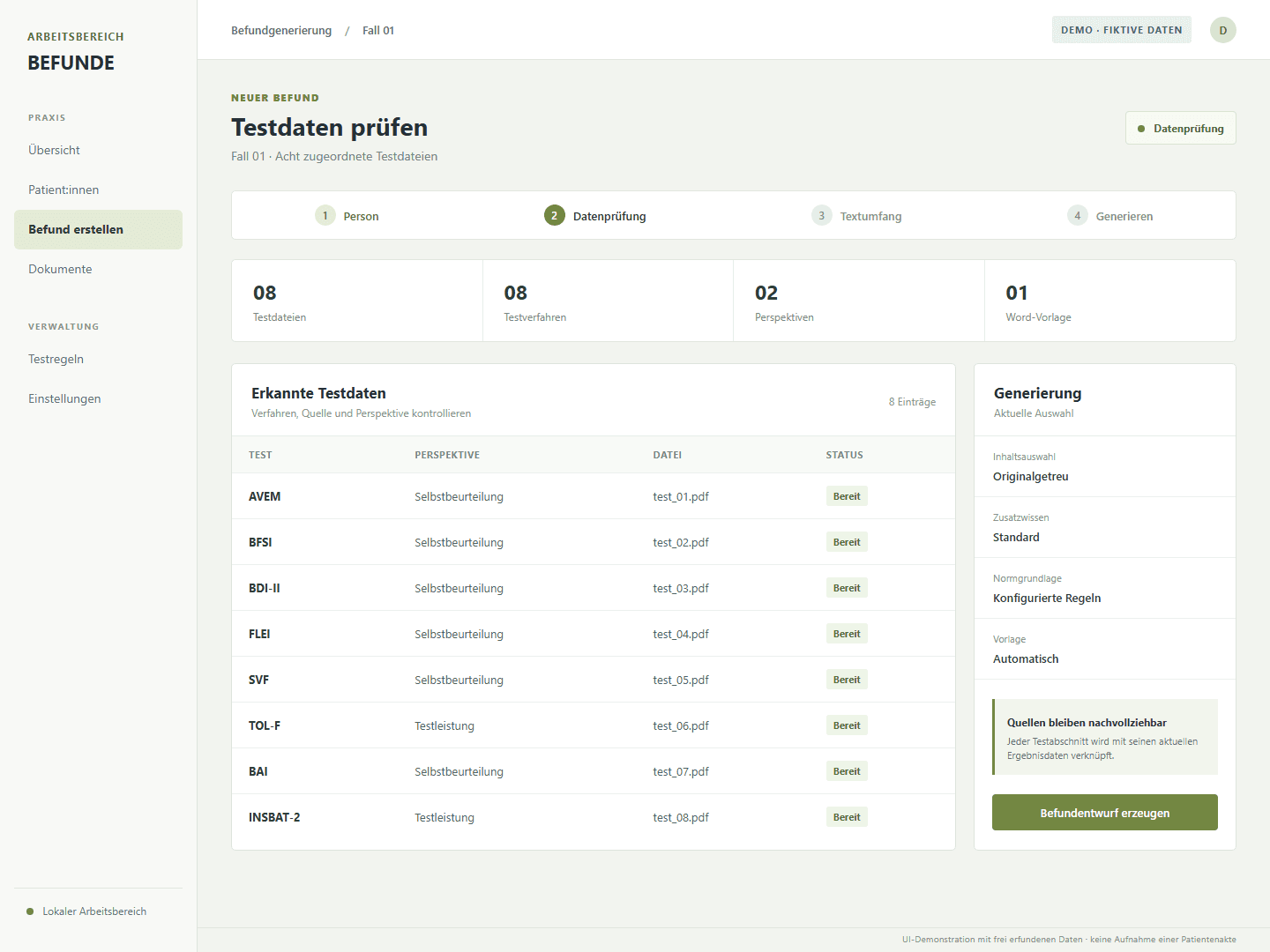Image resolution: width=1270 pixels, height=952 pixels.
Task: Click the file name test_04.pdf
Action: 681,634
